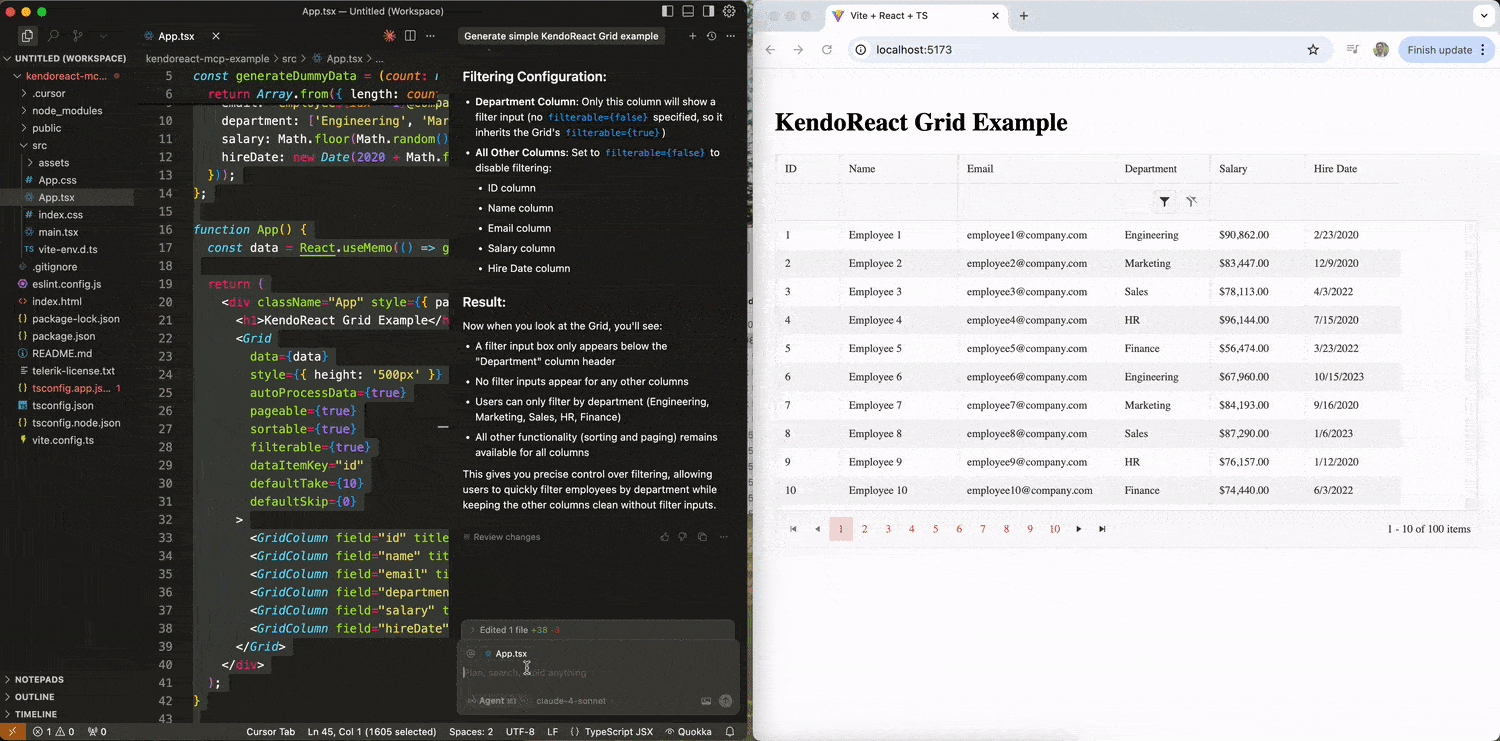Image resolution: width=1500 pixels, height=741 pixels.
Task: Open the split editor layout icon
Action: point(410,35)
